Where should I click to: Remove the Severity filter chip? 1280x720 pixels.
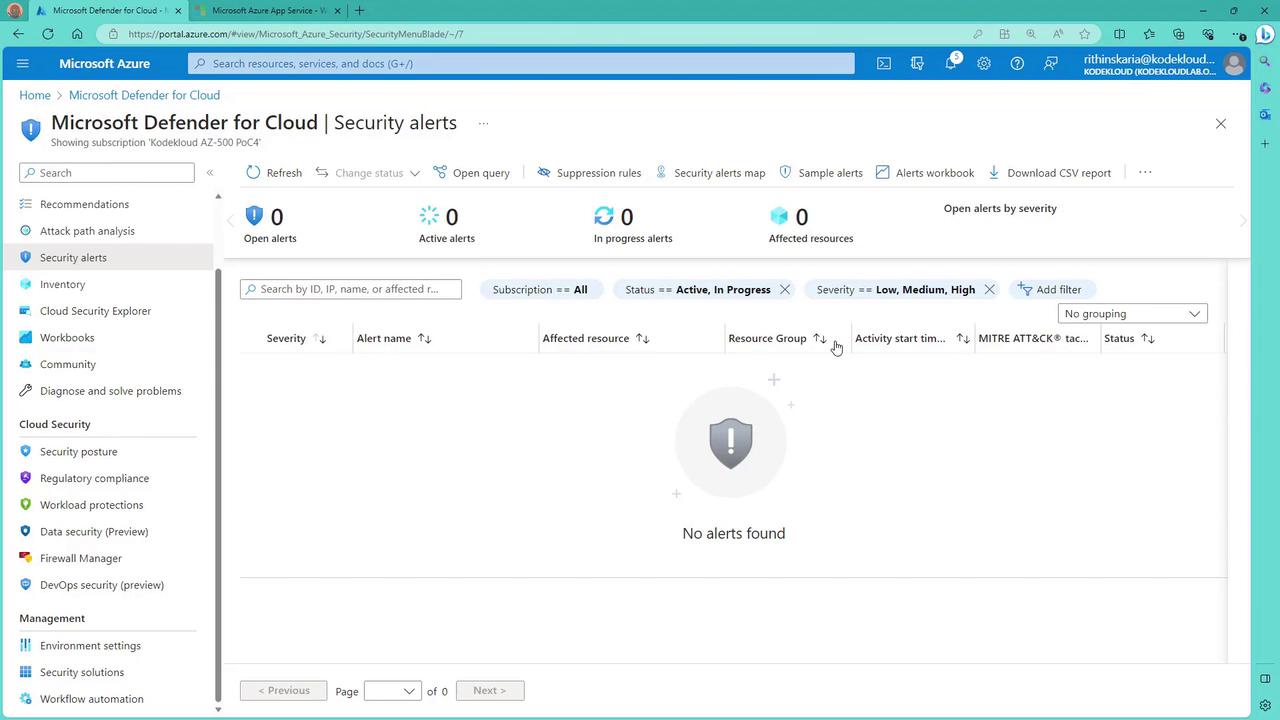989,289
